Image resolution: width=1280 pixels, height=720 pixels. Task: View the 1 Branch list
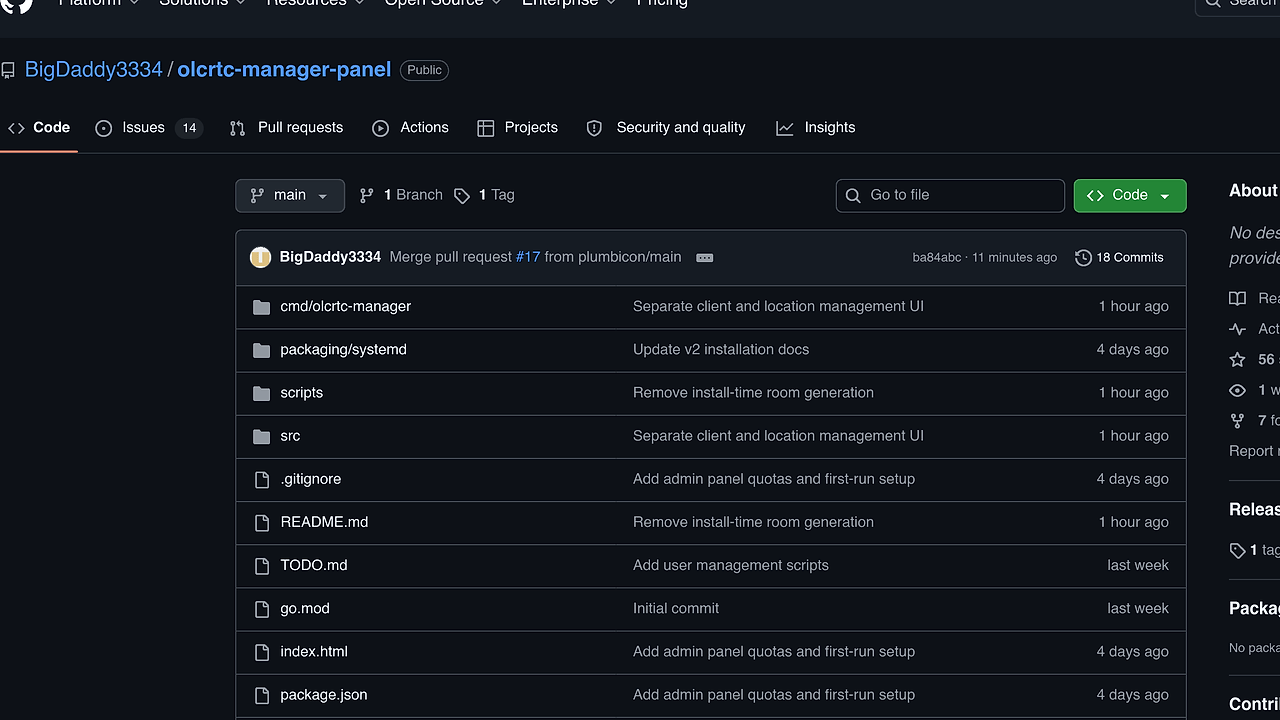tap(401, 195)
